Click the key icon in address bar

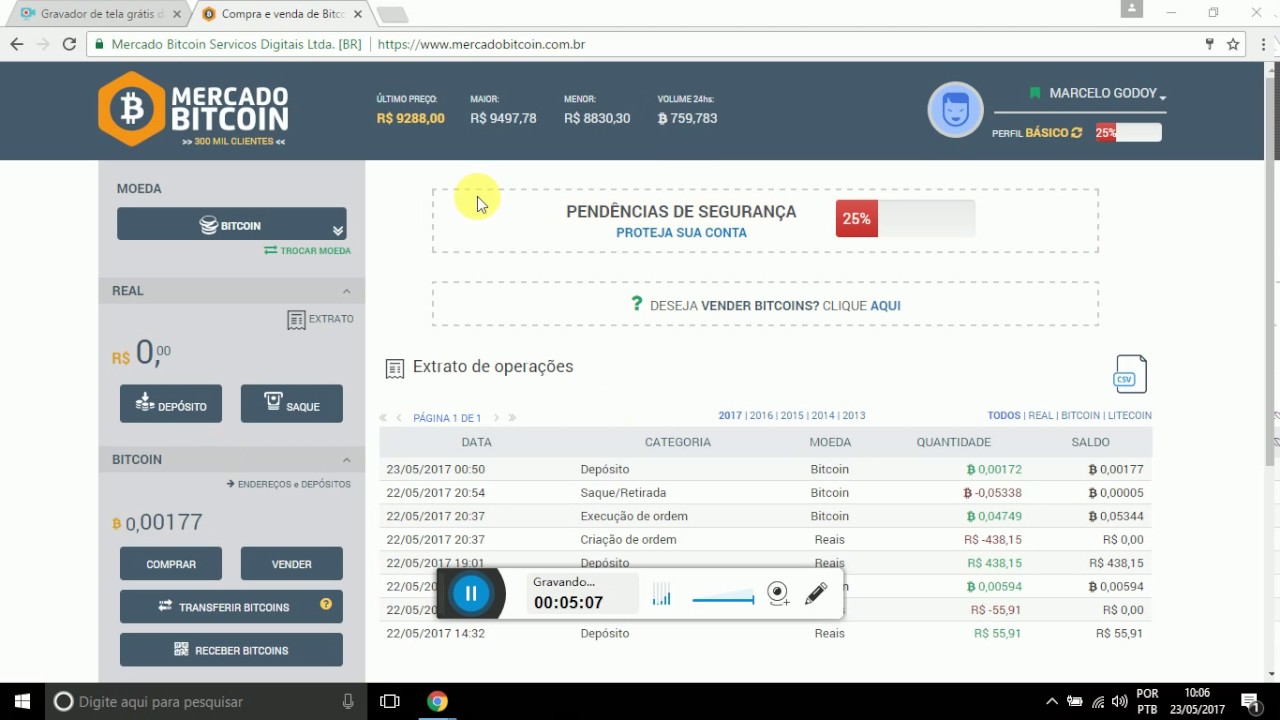[1209, 44]
